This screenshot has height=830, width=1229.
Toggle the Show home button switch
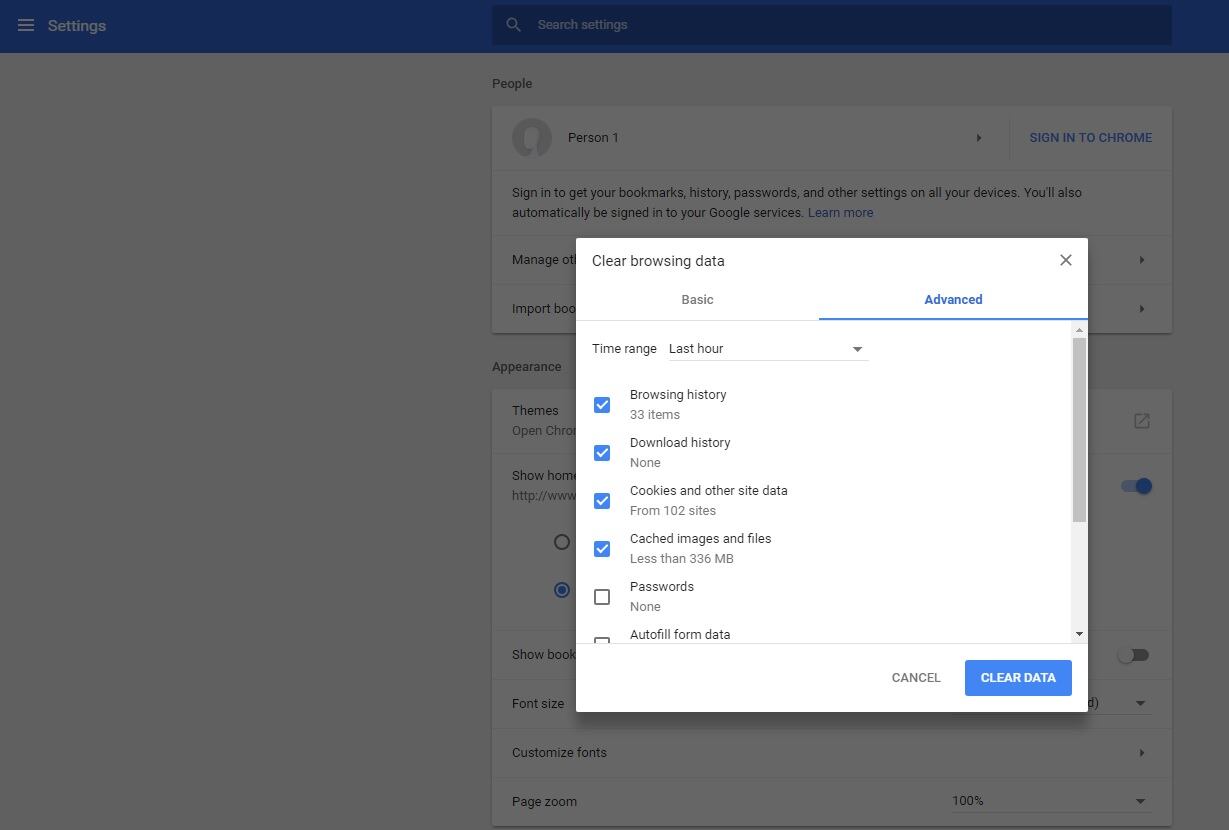[1135, 486]
